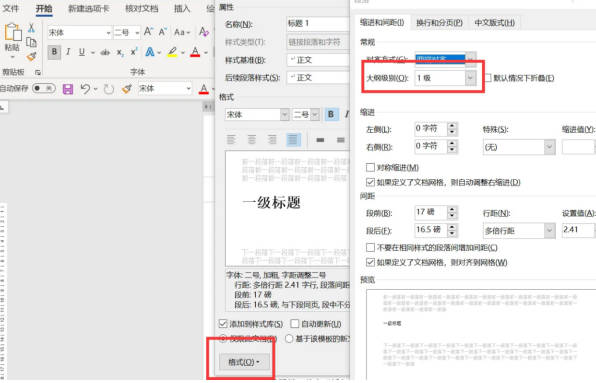Apply quick access red font color

coord(204,89)
